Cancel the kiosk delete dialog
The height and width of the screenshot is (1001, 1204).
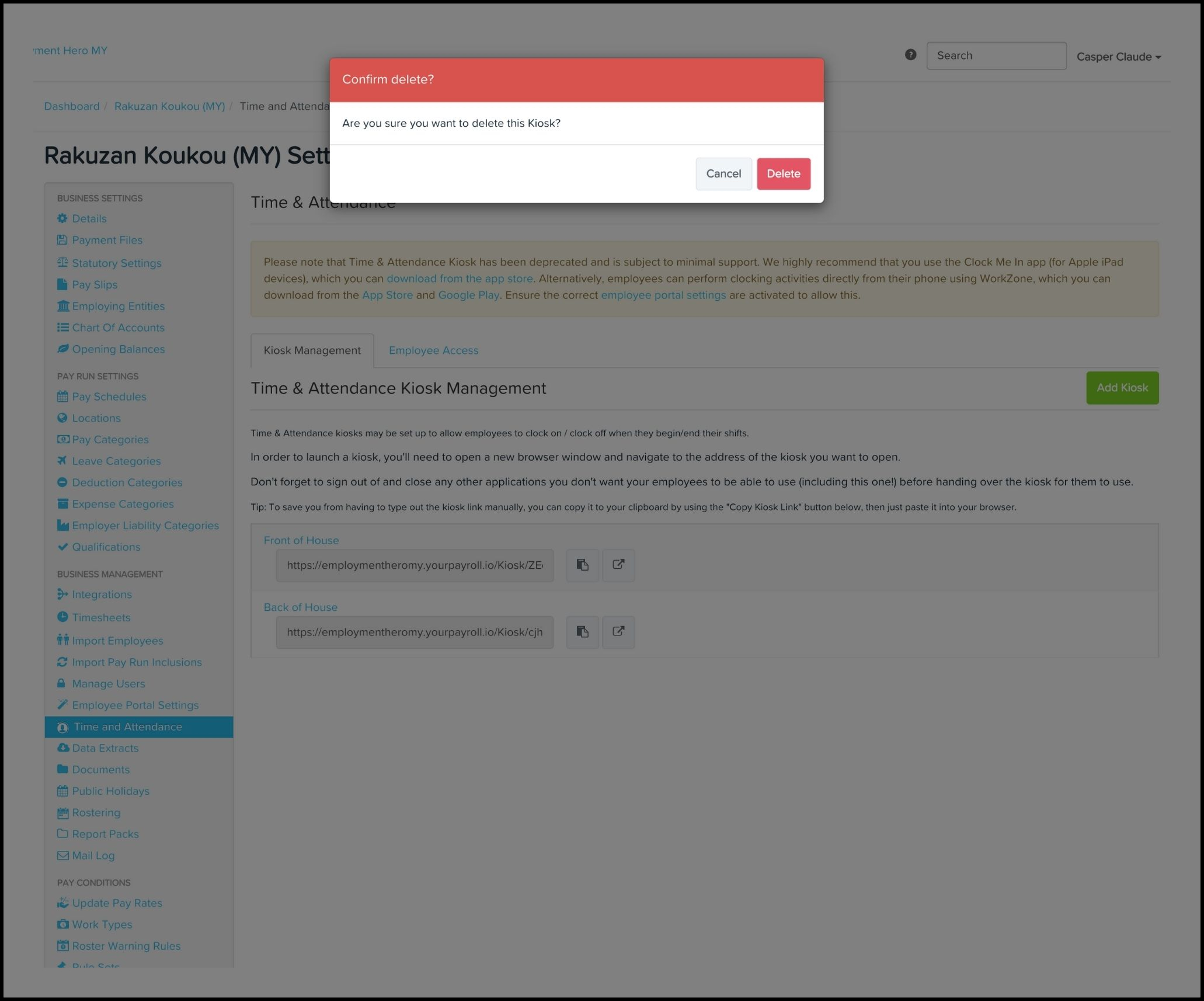click(723, 173)
